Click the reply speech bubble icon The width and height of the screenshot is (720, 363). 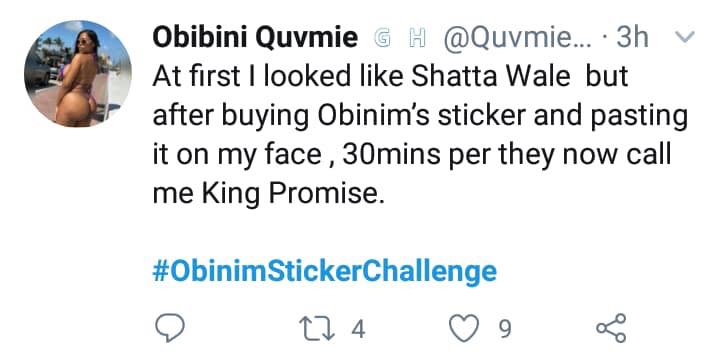[170, 328]
